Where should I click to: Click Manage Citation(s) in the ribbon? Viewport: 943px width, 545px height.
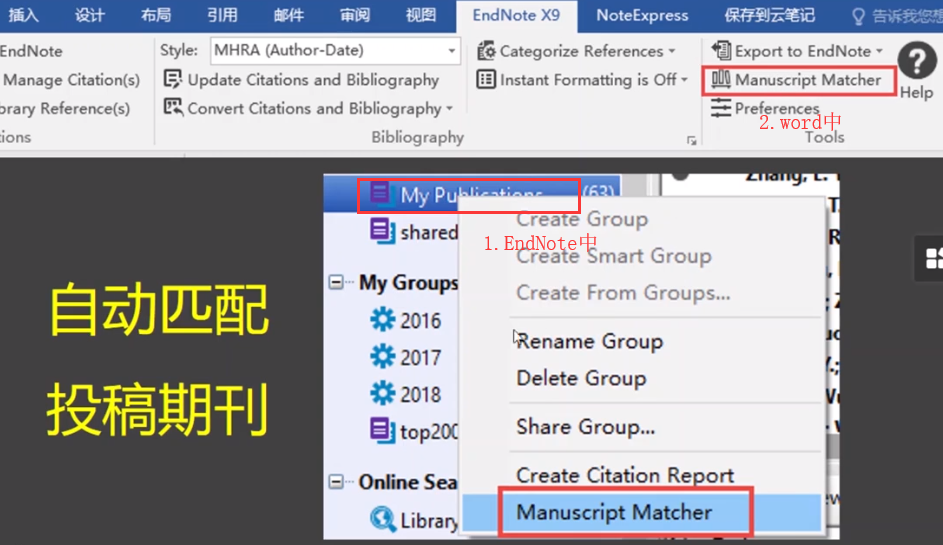(x=72, y=80)
